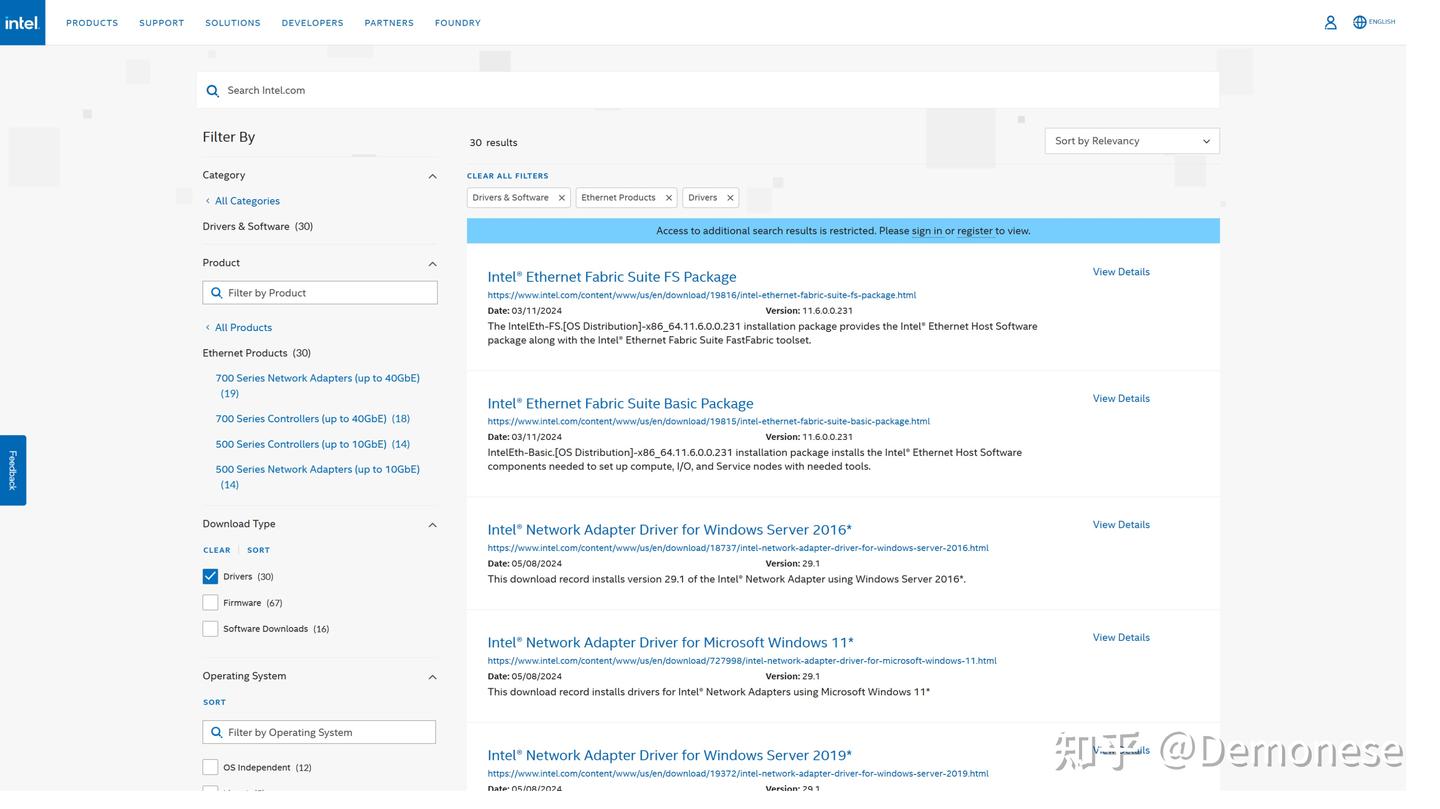Screen dimensions: 1440x809
Task: Collapse the Download Type filter section
Action: [x=432, y=525]
